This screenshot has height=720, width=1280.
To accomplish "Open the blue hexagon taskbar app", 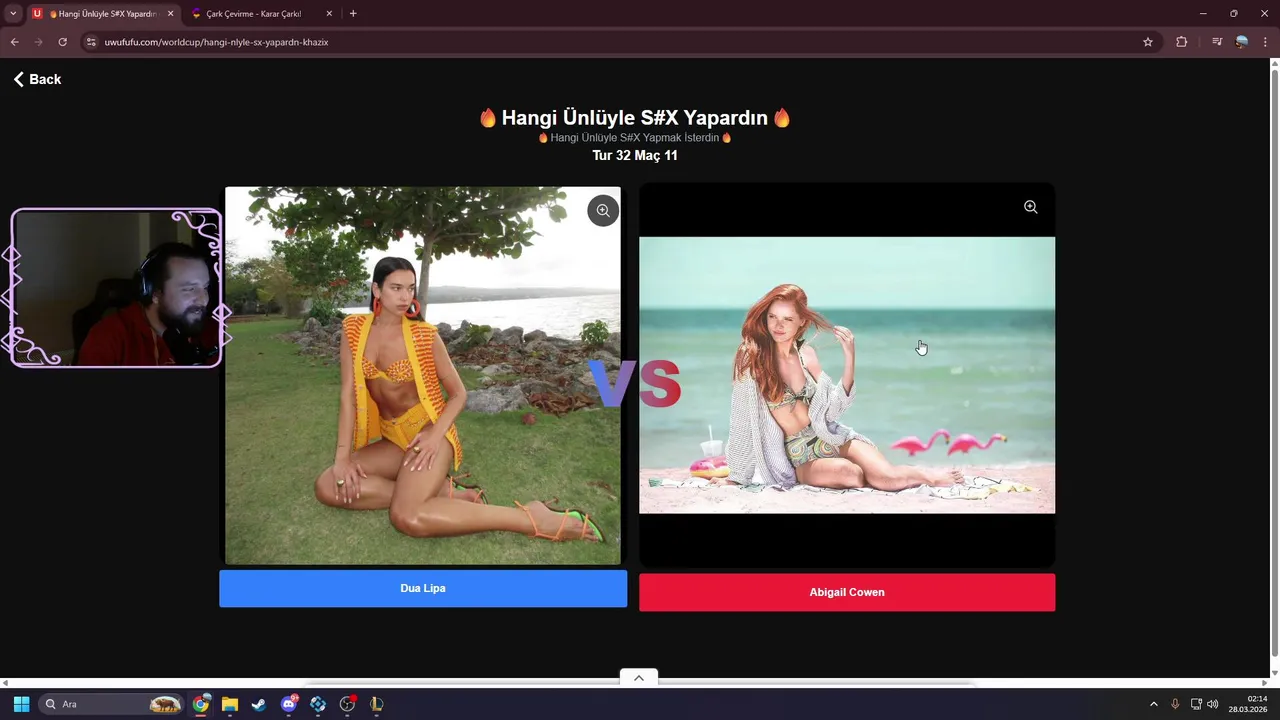I will pyautogui.click(x=318, y=704).
